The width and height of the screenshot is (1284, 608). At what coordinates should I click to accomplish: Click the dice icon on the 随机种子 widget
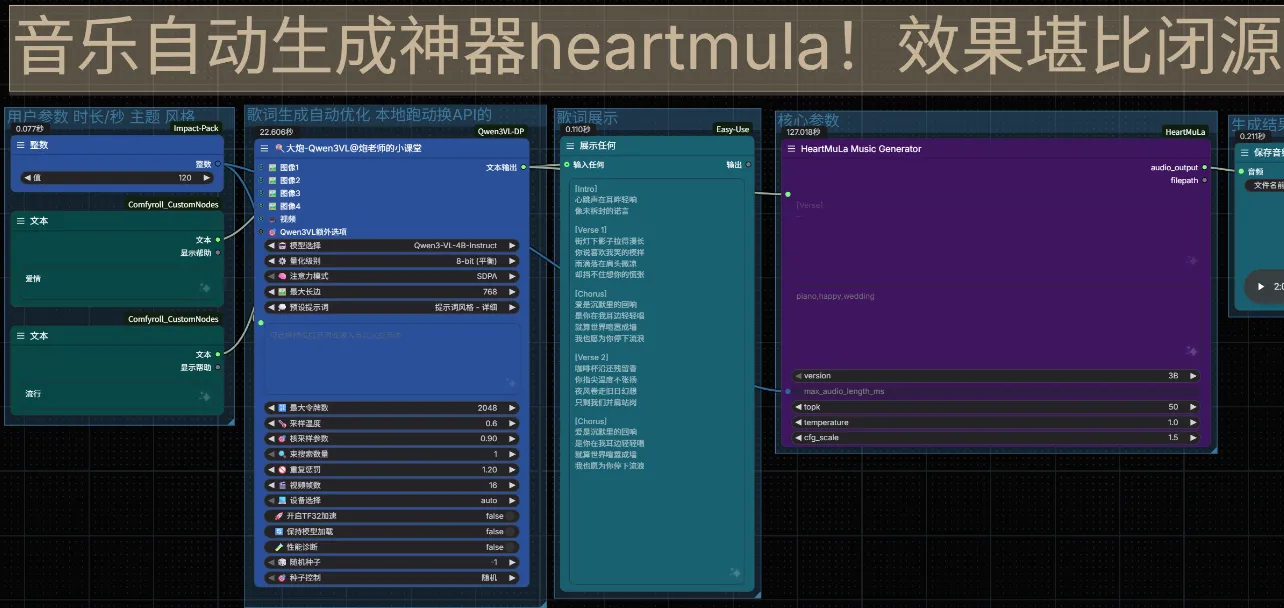point(282,562)
